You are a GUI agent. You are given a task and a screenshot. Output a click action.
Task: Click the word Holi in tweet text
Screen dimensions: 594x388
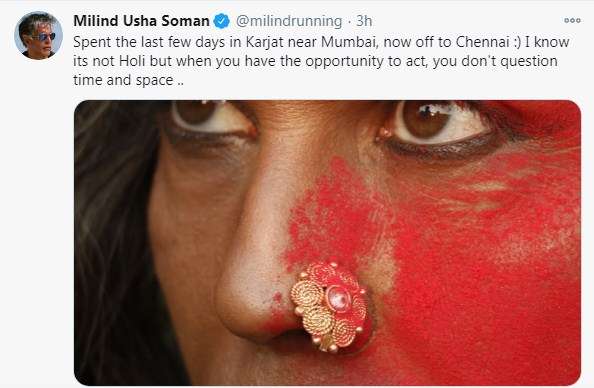click(x=132, y=61)
